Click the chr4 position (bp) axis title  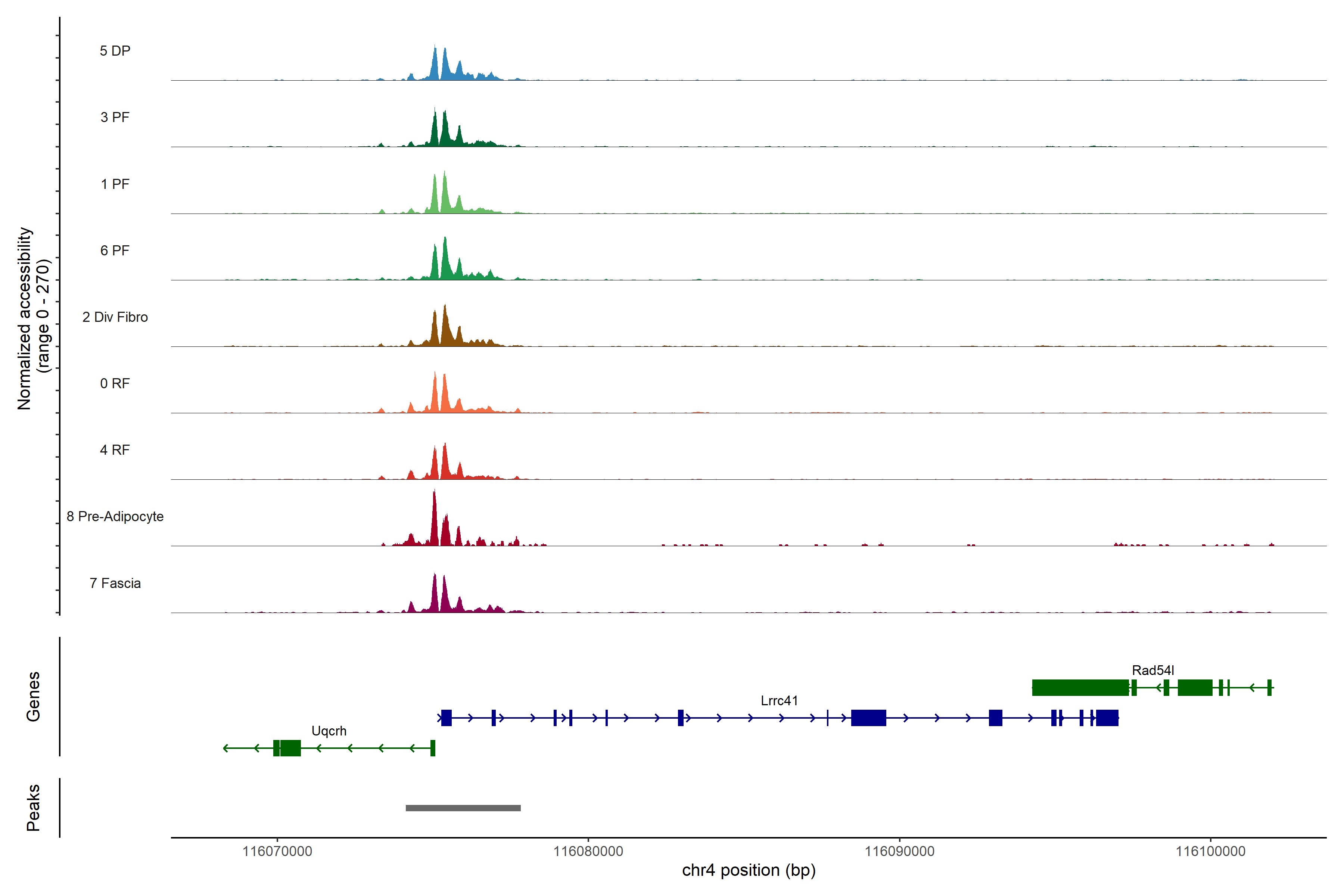coord(749,870)
